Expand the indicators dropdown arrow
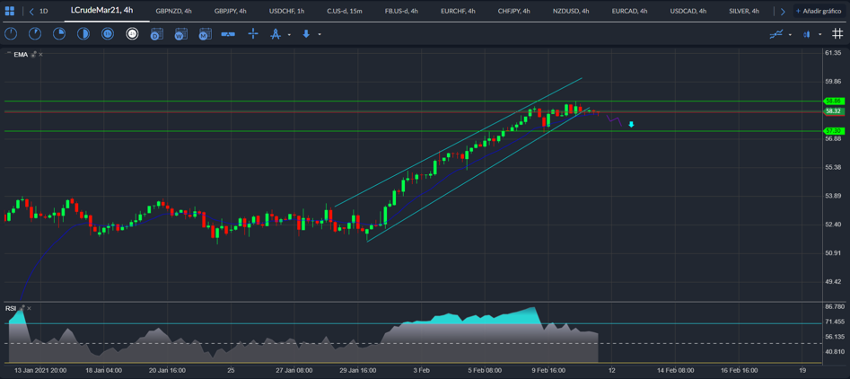The image size is (850, 380). point(790,35)
